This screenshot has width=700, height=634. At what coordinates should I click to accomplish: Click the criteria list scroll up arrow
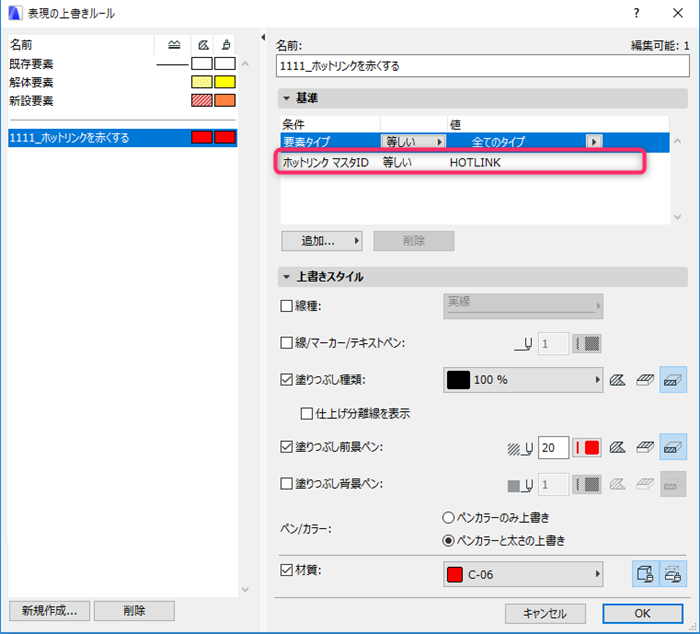tap(678, 141)
